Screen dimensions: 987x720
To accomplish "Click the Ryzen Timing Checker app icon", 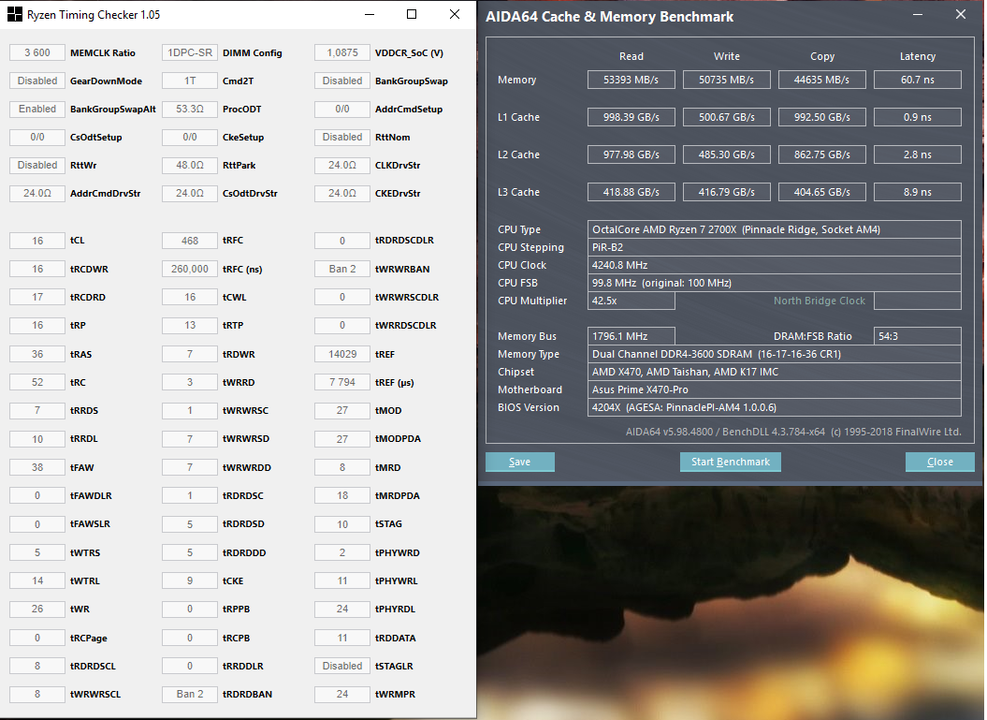I will (14, 14).
